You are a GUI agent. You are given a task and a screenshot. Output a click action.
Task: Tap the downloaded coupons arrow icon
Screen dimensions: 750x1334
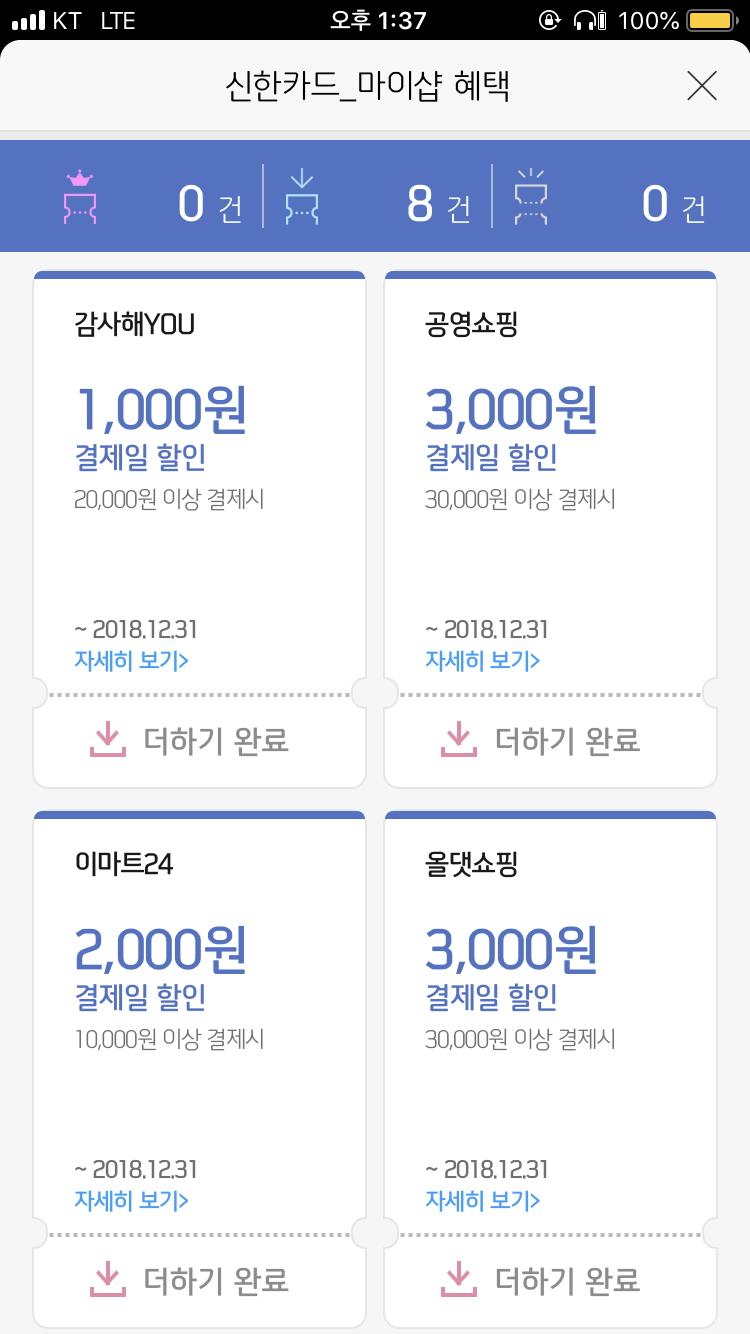point(301,197)
